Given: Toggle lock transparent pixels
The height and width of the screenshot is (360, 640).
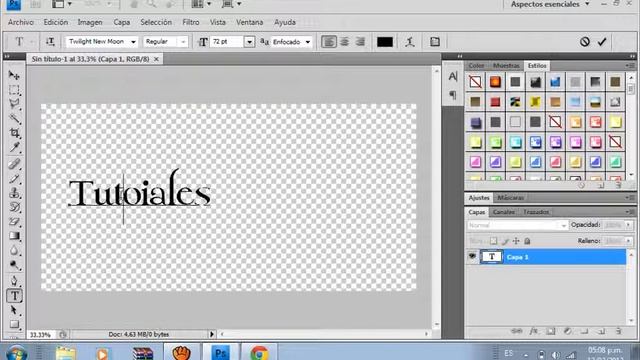Looking at the screenshot, I should coord(493,241).
